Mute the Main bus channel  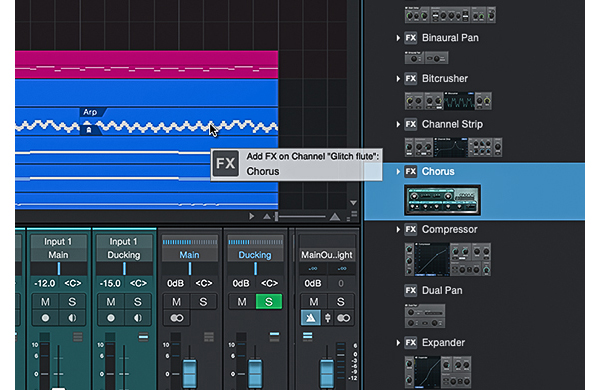coord(176,302)
